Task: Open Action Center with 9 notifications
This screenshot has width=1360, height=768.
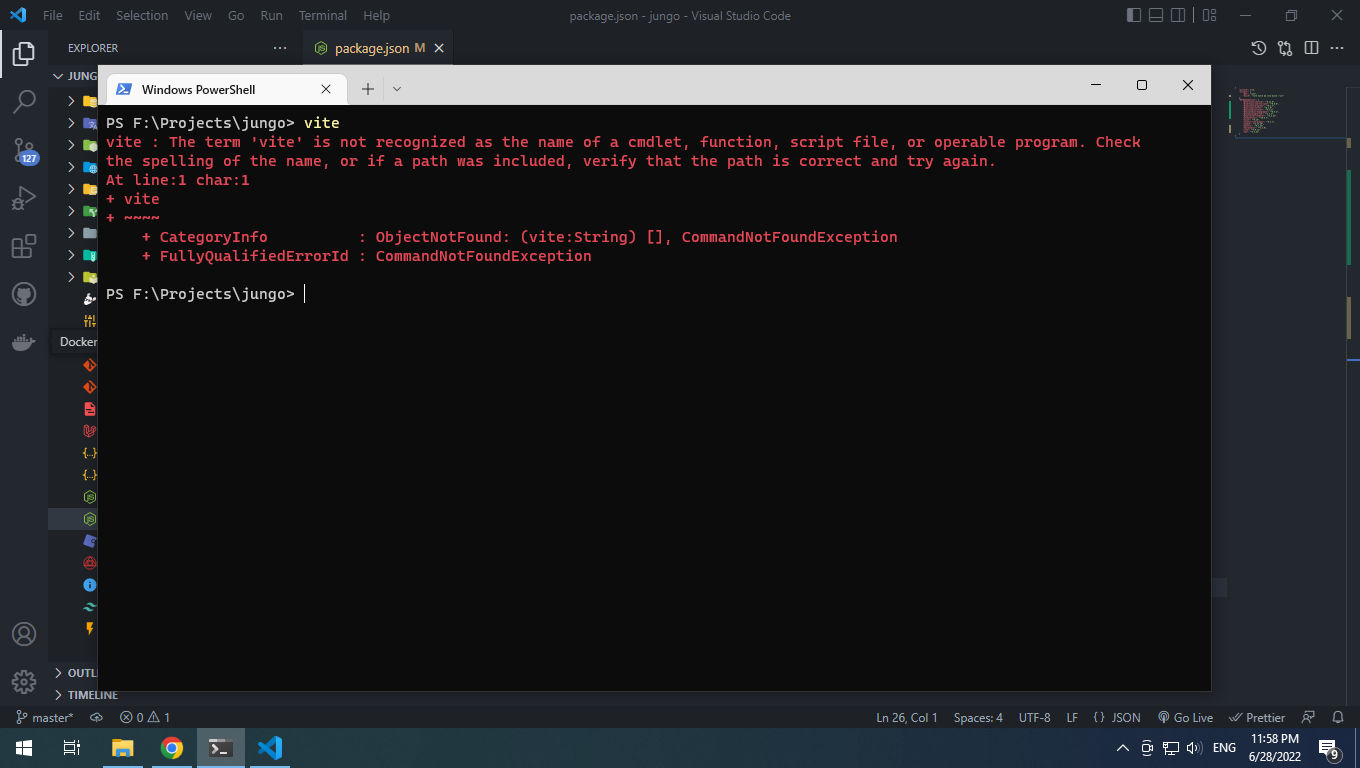Action: (1329, 748)
